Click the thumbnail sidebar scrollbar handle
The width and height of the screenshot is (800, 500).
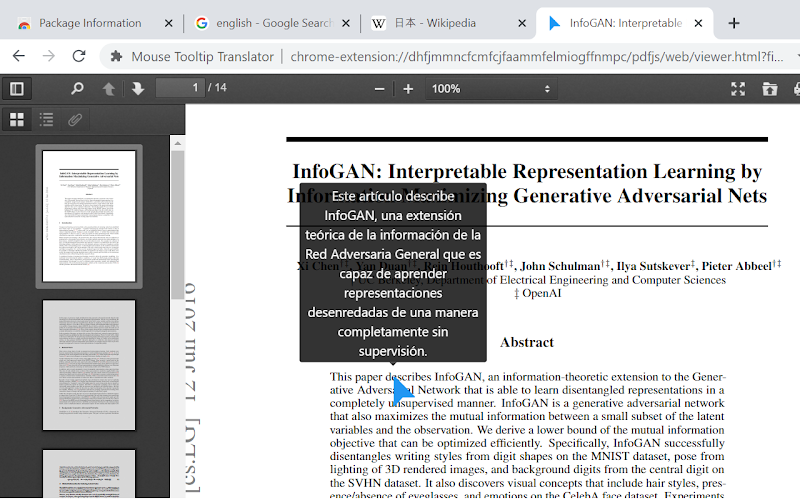pos(178,224)
